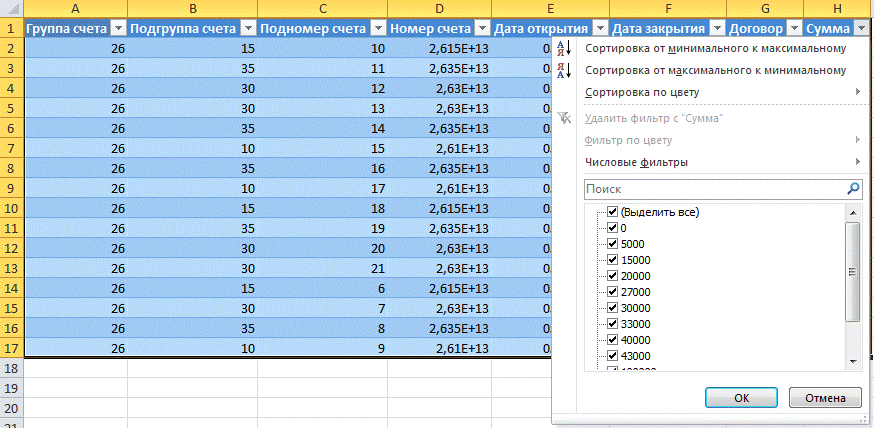The image size is (874, 428).
Task: Uncheck the 27000 filter checkbox
Action: coord(612,292)
